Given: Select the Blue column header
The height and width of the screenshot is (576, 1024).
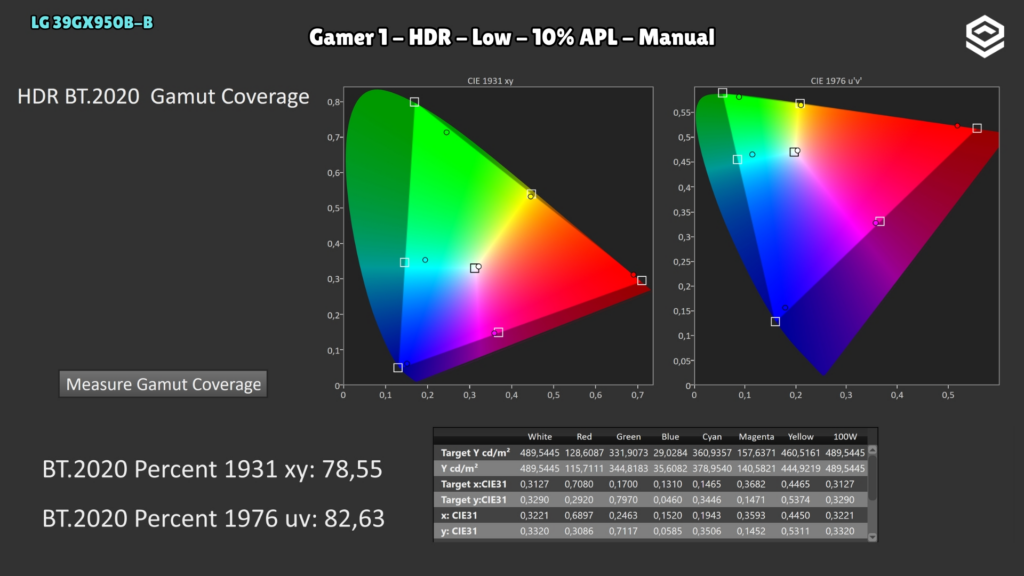Looking at the screenshot, I should [x=670, y=437].
